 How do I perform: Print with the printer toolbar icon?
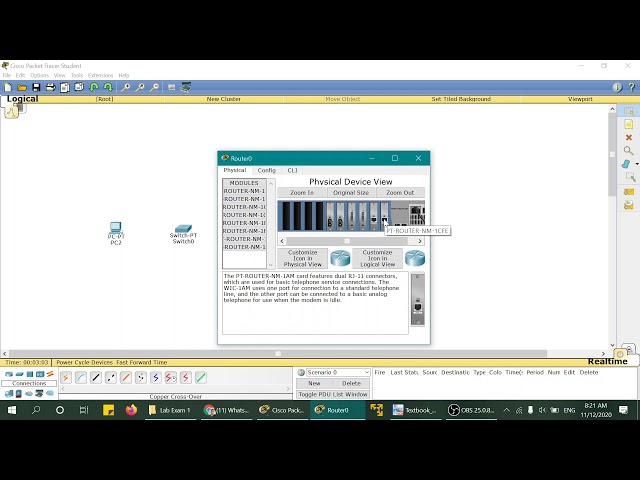[x=51, y=87]
